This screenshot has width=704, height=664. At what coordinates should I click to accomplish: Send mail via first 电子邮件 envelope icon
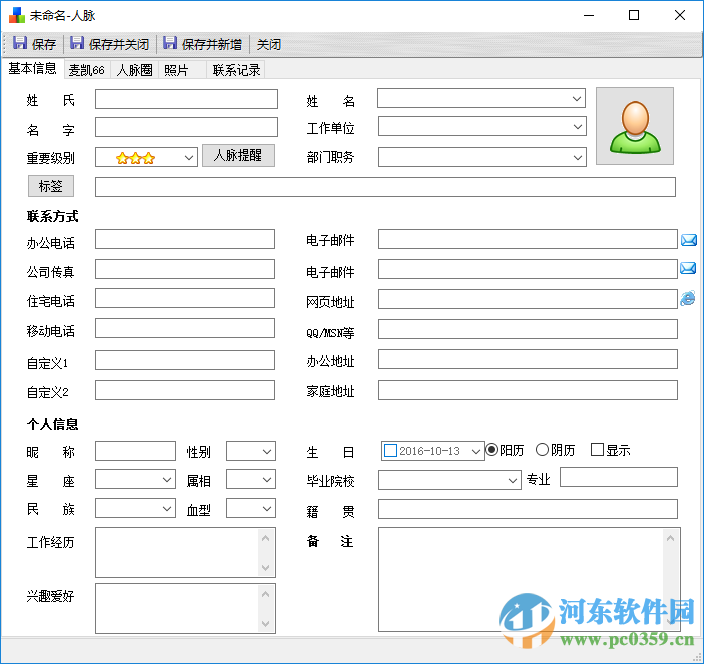coord(689,240)
